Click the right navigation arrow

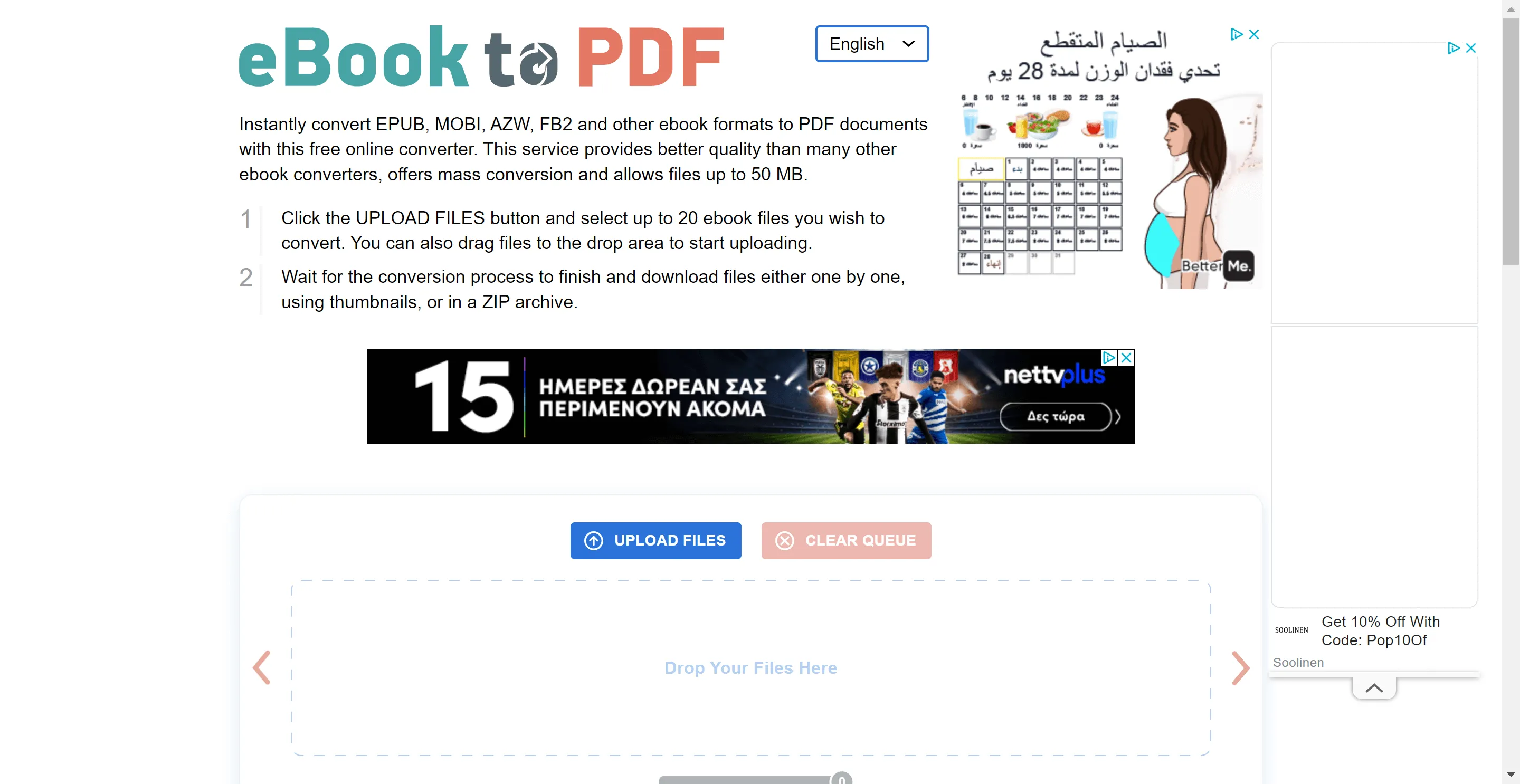[1240, 668]
